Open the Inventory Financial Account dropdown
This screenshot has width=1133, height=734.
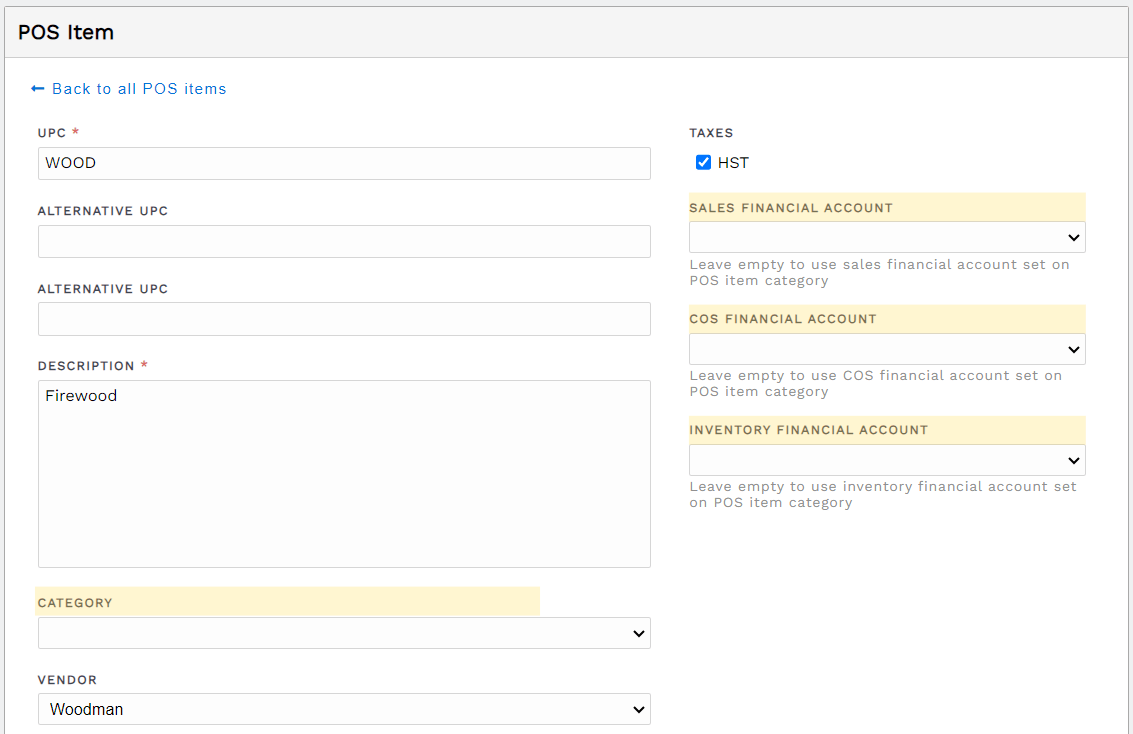tap(887, 460)
